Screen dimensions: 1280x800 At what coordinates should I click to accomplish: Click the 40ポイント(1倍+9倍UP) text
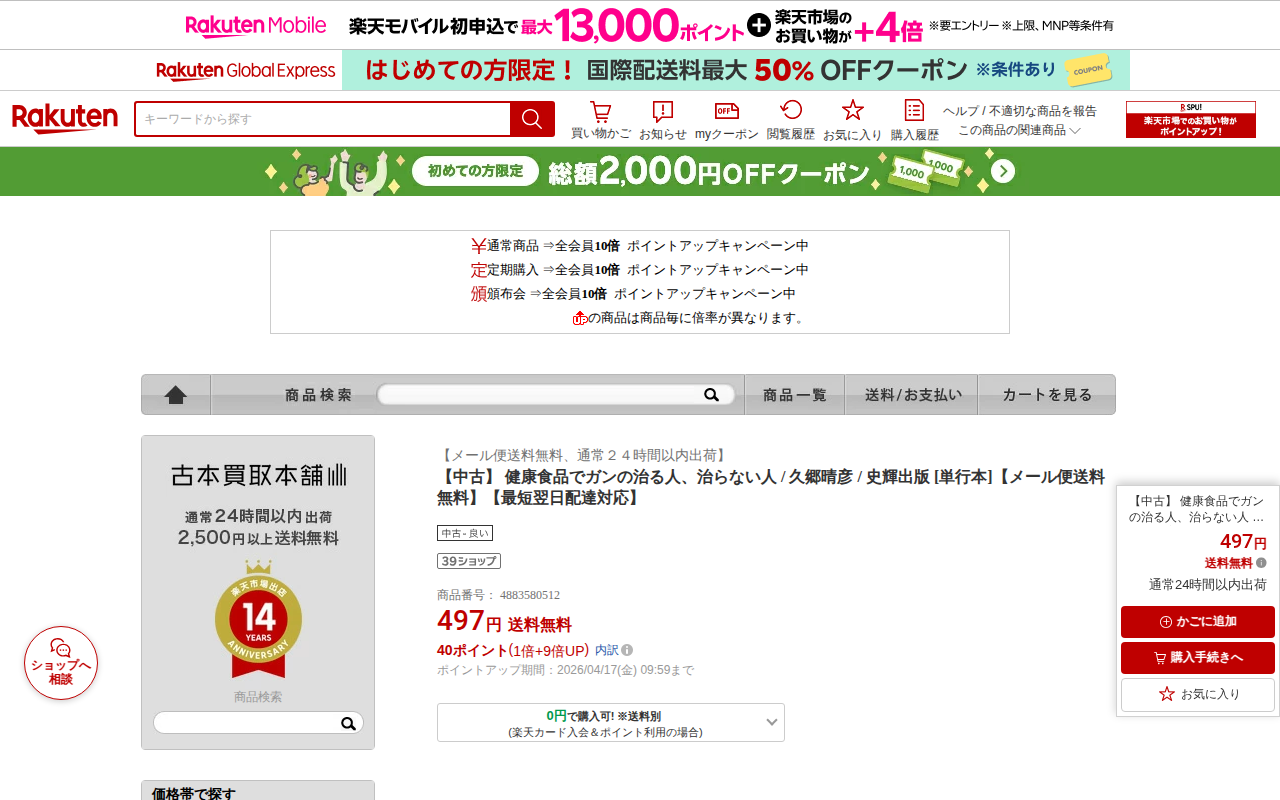tap(513, 650)
